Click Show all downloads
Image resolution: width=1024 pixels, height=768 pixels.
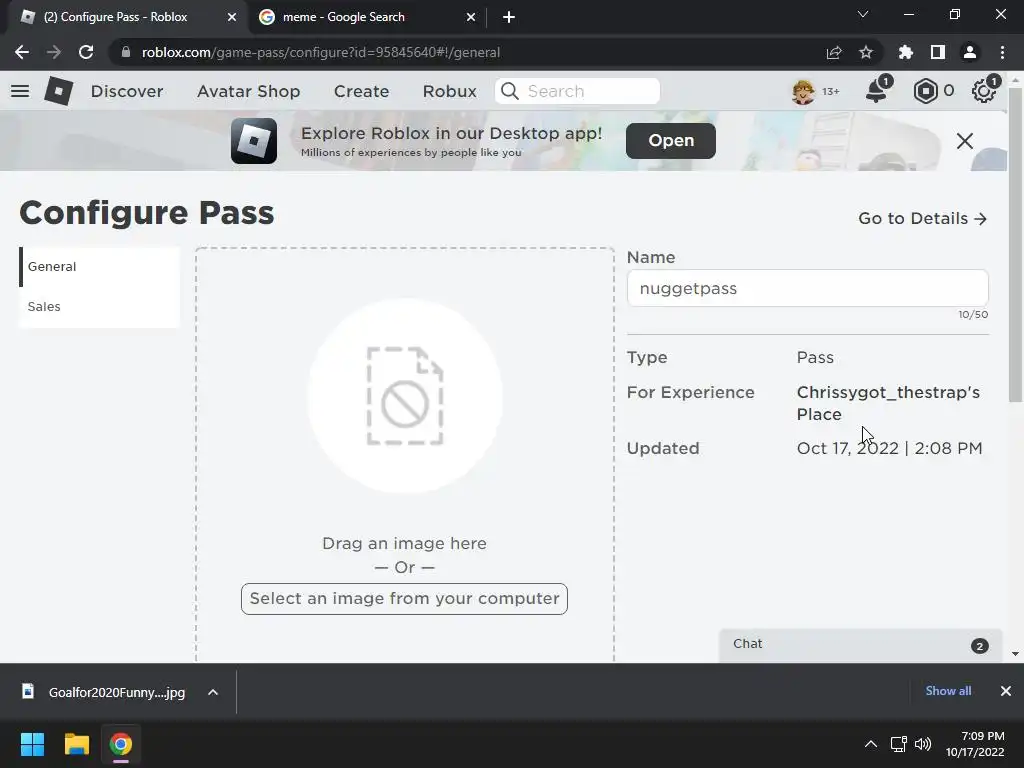pyautogui.click(x=948, y=691)
